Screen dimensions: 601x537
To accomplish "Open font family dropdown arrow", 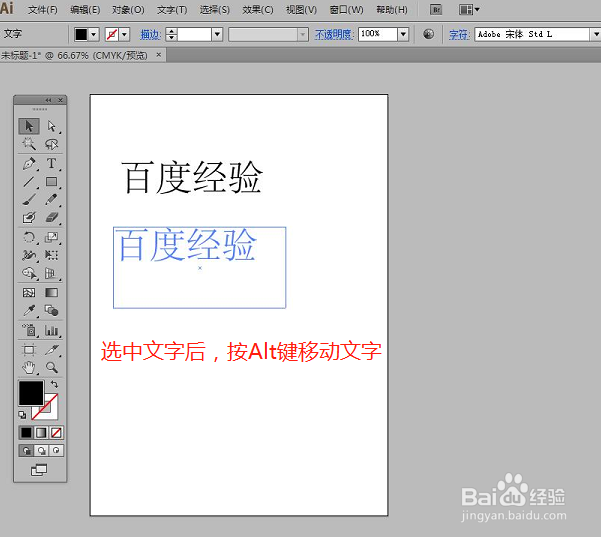I will pyautogui.click(x=595, y=34).
